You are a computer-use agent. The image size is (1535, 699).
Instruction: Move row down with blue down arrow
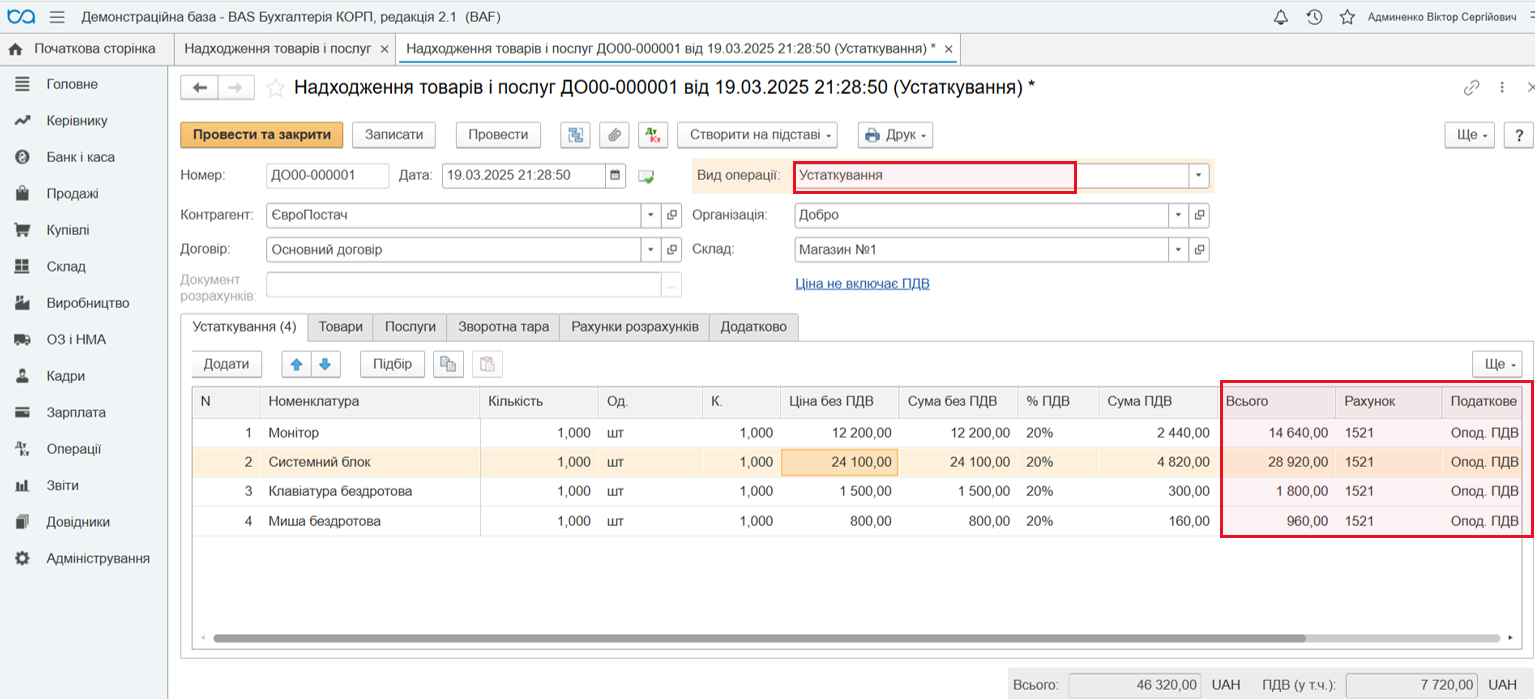(325, 364)
